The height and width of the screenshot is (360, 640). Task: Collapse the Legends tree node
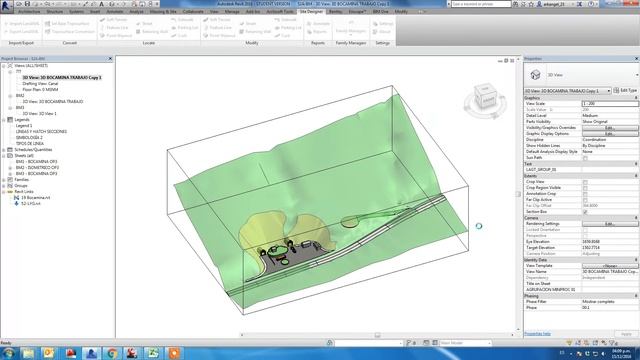[4, 120]
